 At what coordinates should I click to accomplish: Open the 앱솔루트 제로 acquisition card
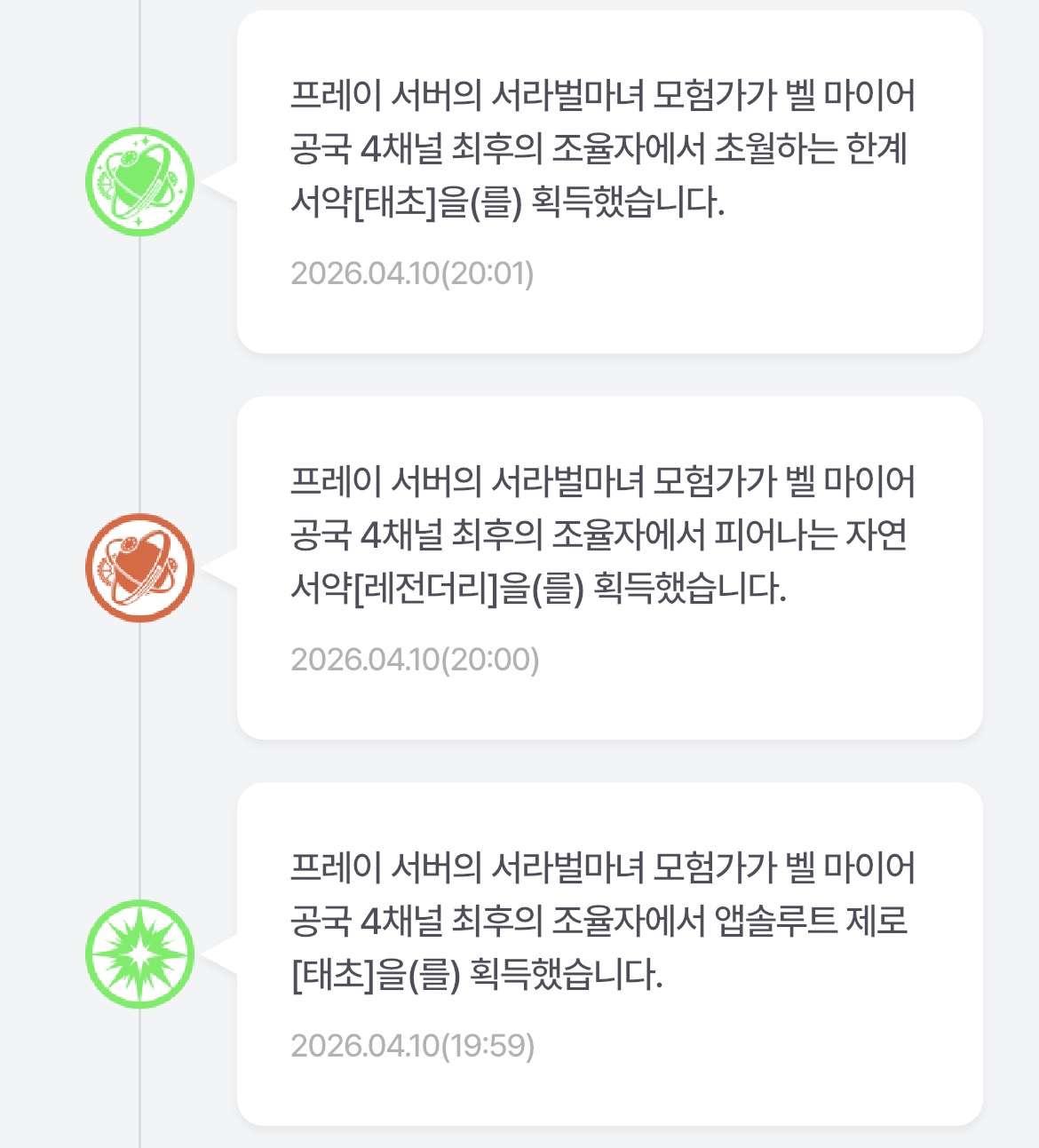click(x=609, y=954)
